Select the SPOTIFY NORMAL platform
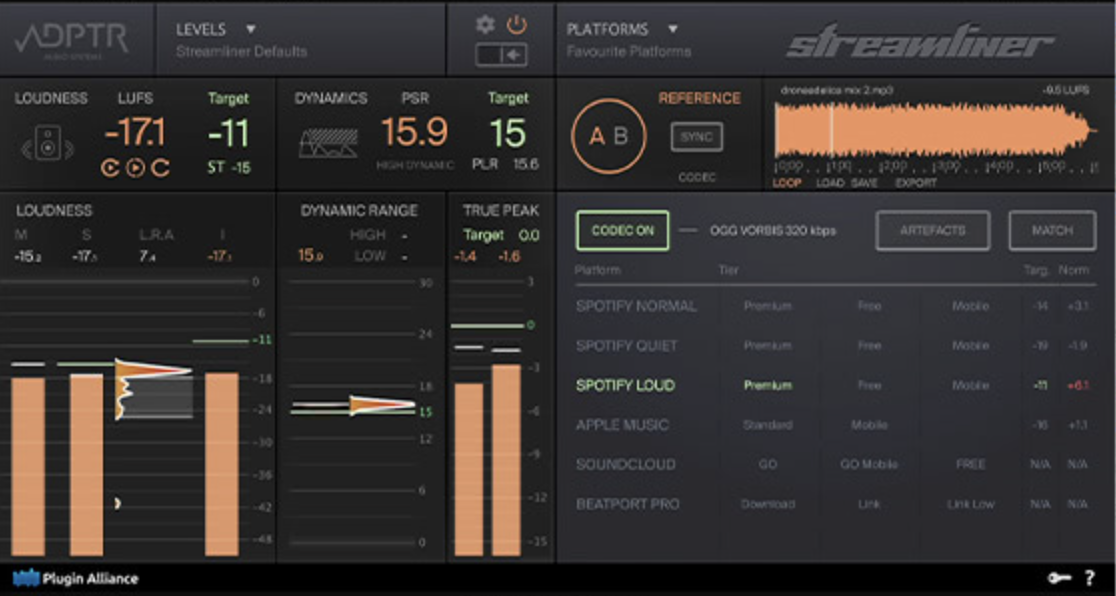 636,306
